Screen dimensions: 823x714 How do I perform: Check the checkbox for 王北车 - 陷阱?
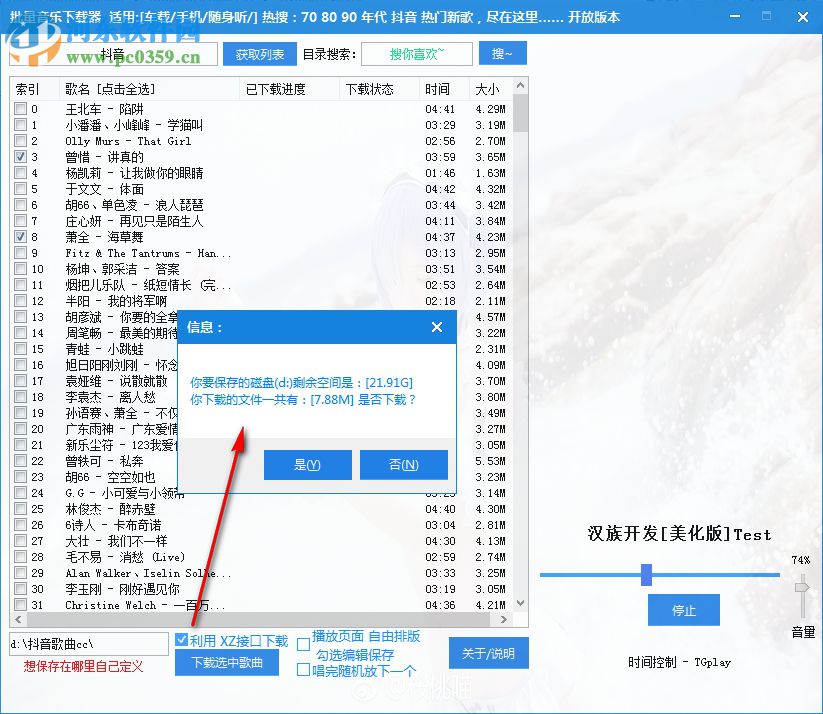[22, 108]
